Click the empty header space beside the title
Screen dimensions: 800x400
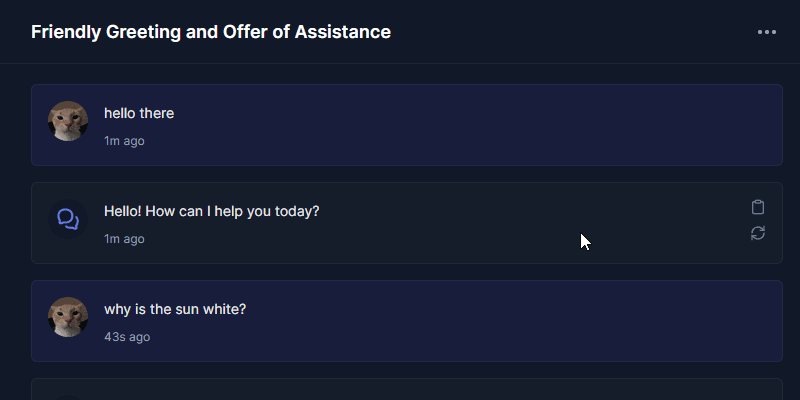point(571,32)
